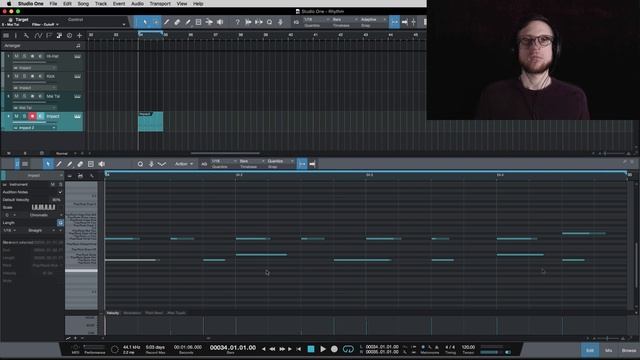
Task: Click the magnifier zoom icon in arrange toolbar
Action: point(269,22)
